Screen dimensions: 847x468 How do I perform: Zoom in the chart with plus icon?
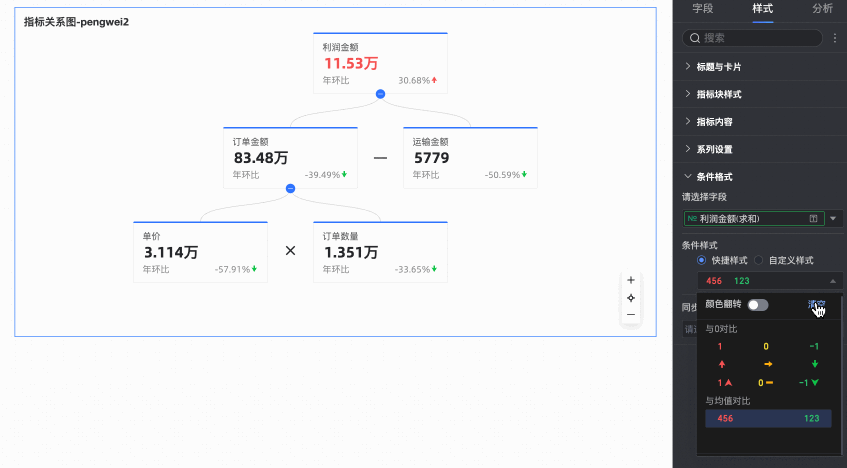pos(631,281)
